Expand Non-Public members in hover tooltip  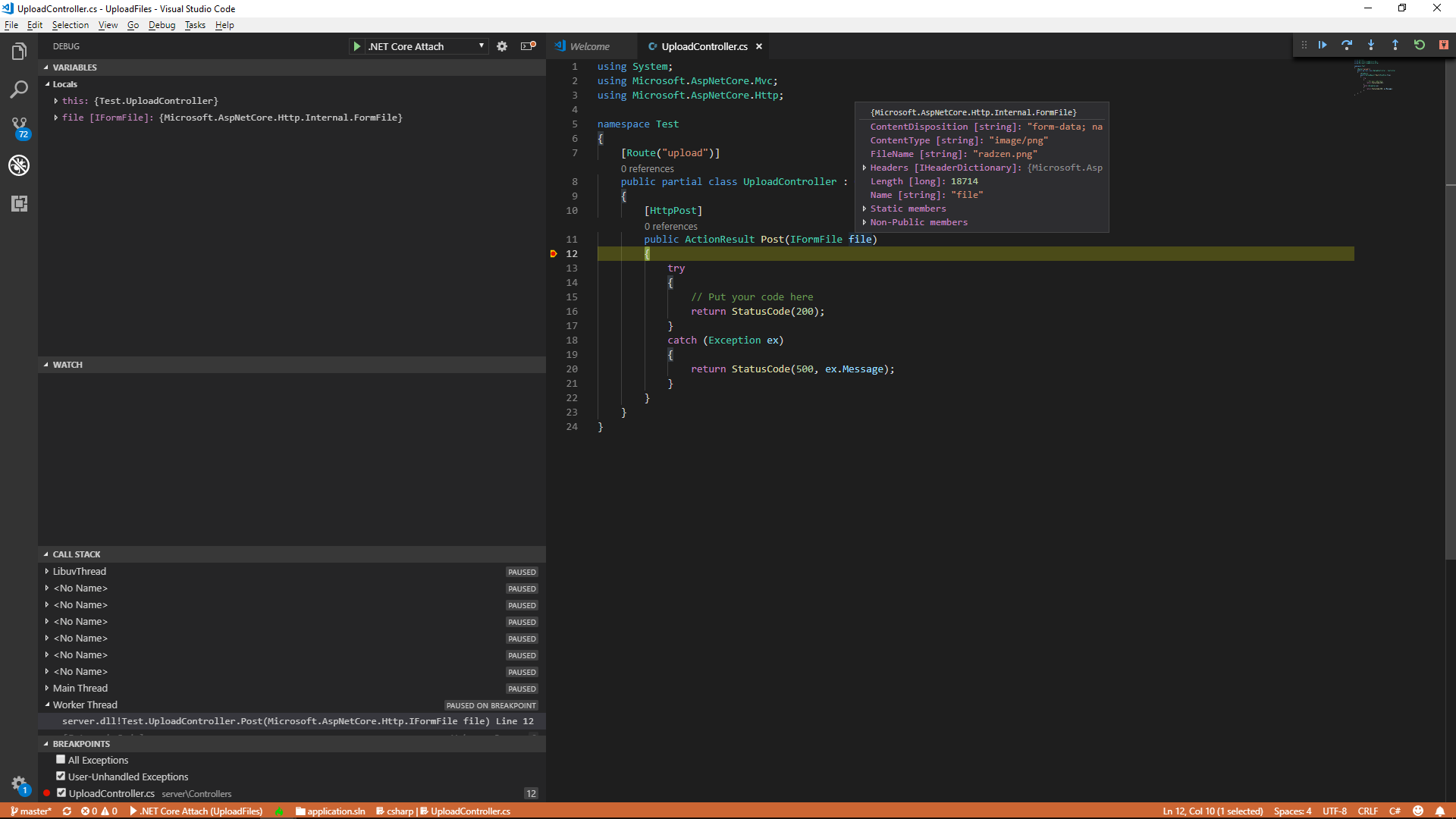point(864,222)
